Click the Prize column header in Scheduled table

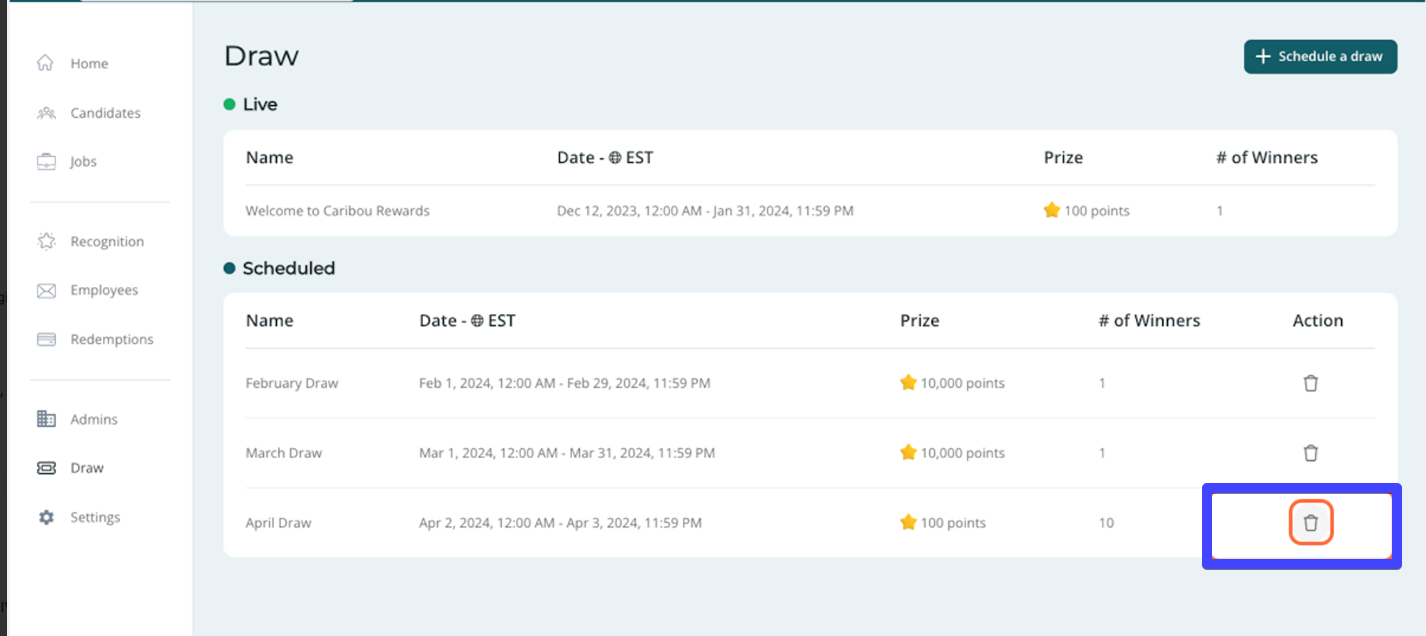[919, 321]
